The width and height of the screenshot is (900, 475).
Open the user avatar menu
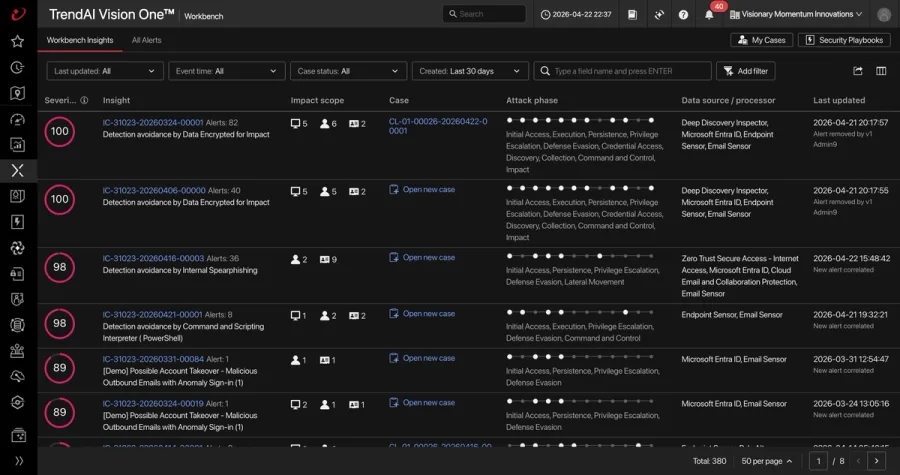pos(884,14)
